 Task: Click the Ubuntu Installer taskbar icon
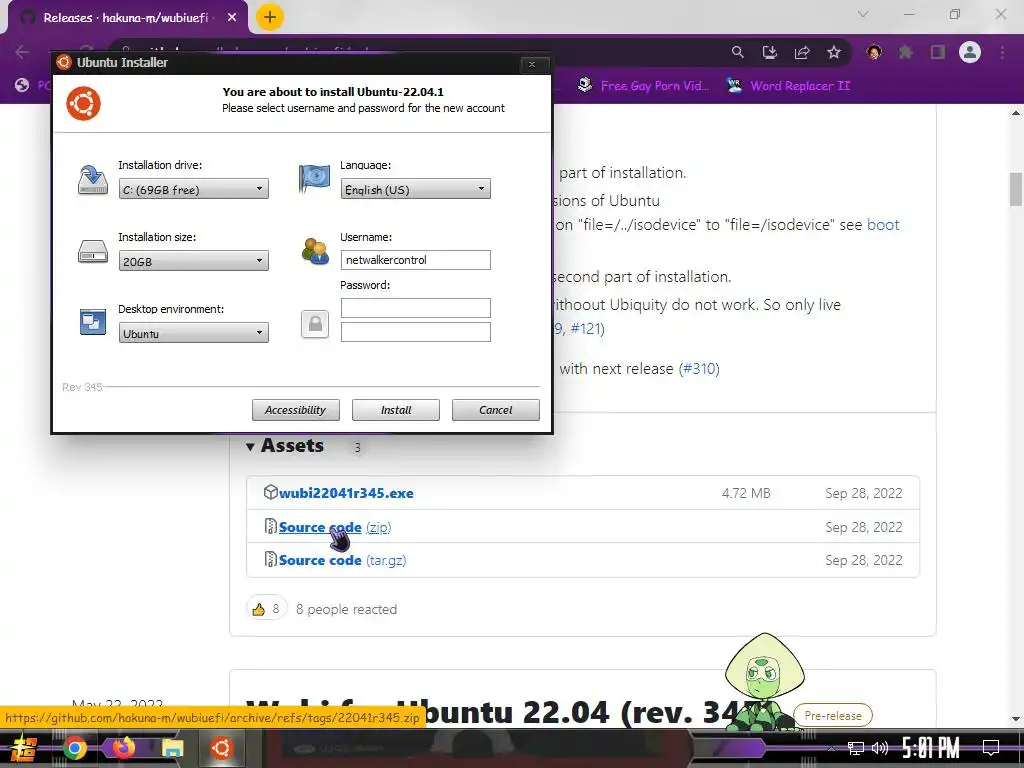click(221, 748)
